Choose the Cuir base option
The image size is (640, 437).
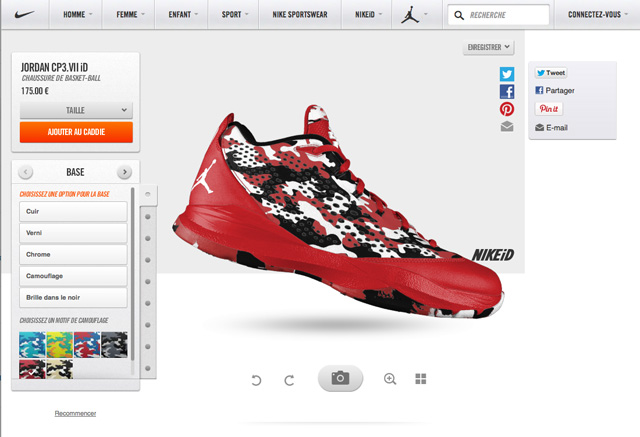coord(73,211)
